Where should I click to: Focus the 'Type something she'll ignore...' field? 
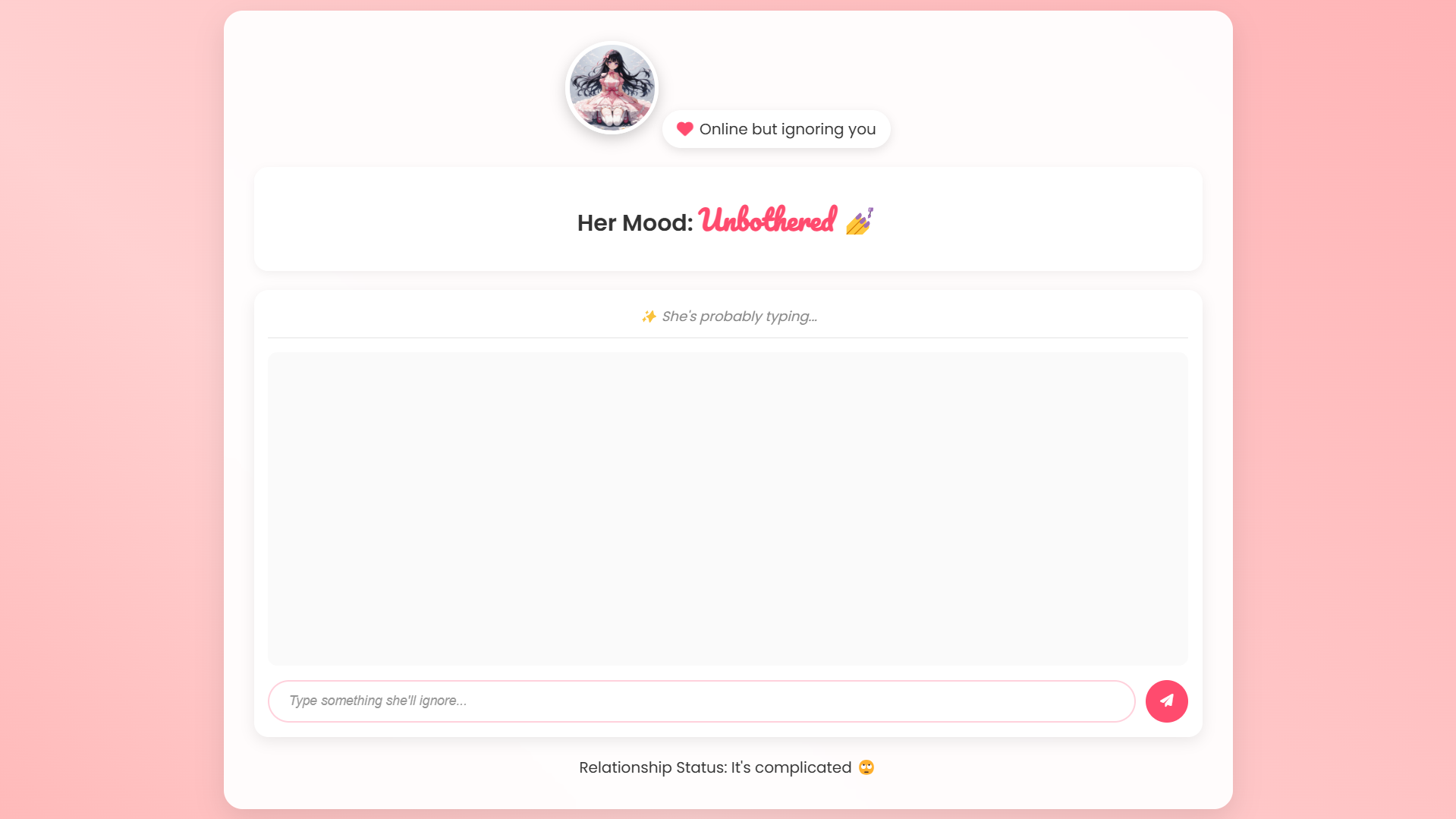click(701, 701)
